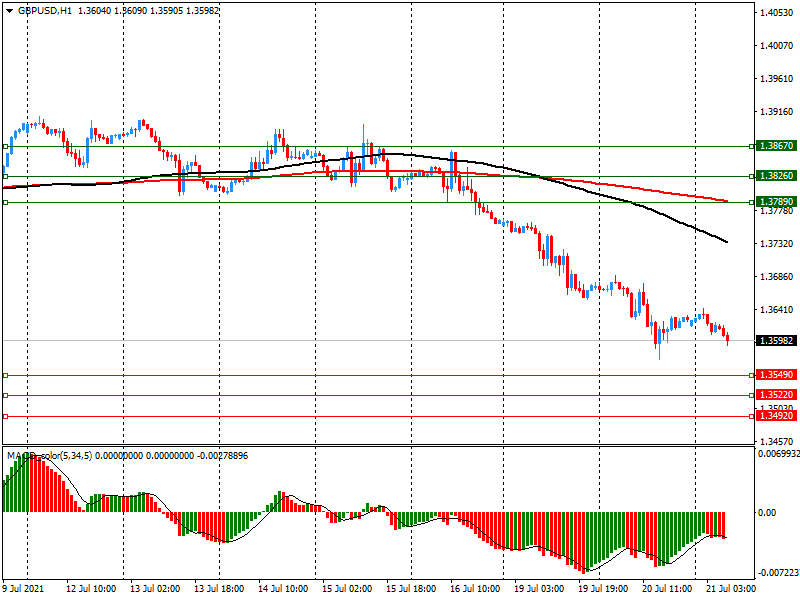Click the 15 Jul 02:00 time axis label

[348, 589]
